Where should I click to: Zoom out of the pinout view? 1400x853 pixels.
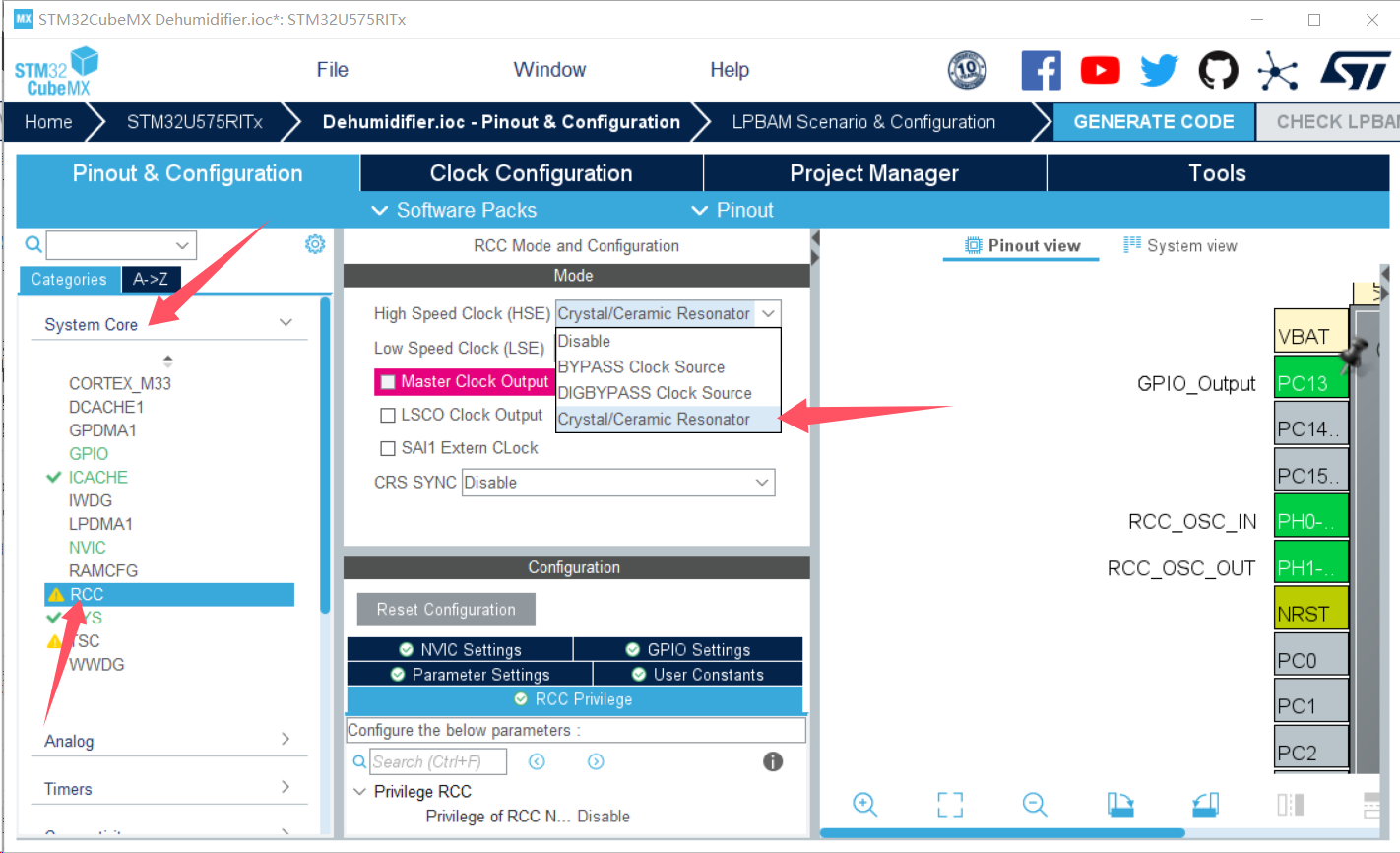1035,804
